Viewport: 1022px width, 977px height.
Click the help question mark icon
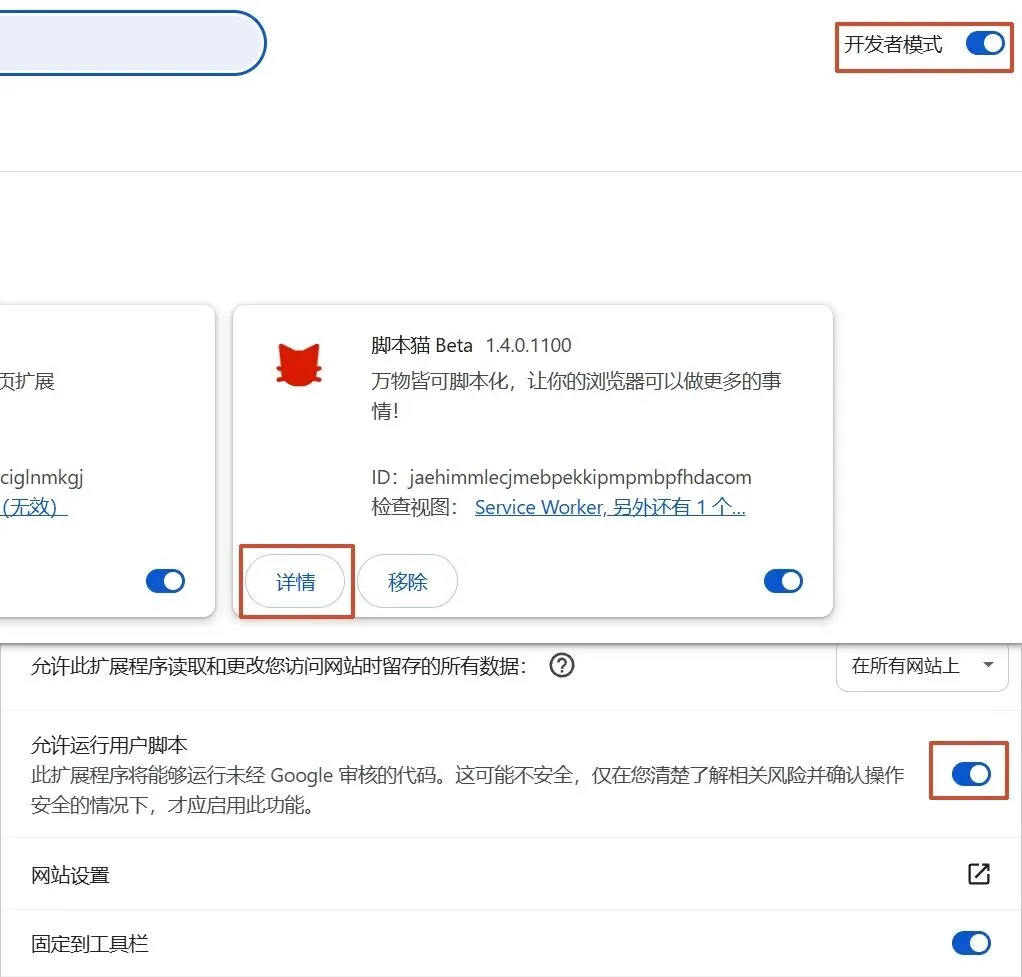tap(562, 665)
